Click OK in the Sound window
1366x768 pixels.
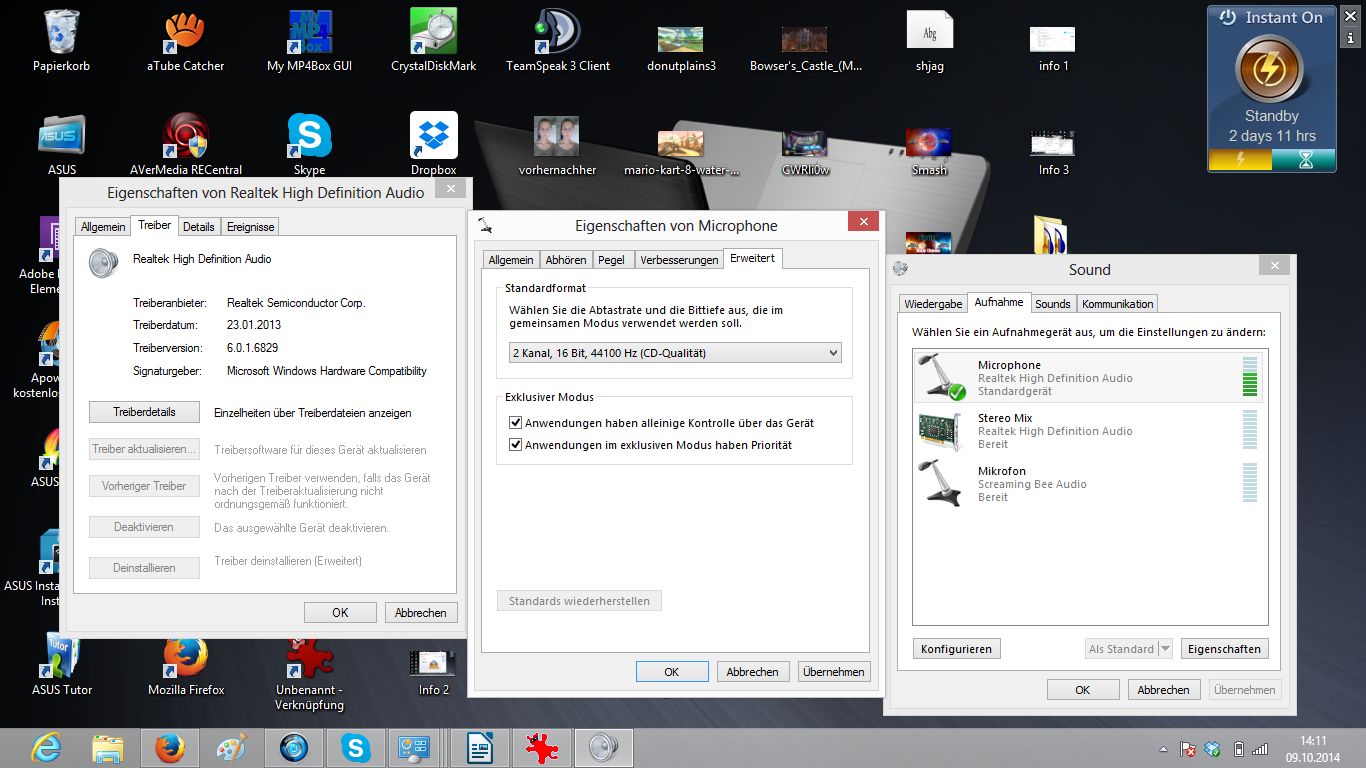click(x=1083, y=689)
